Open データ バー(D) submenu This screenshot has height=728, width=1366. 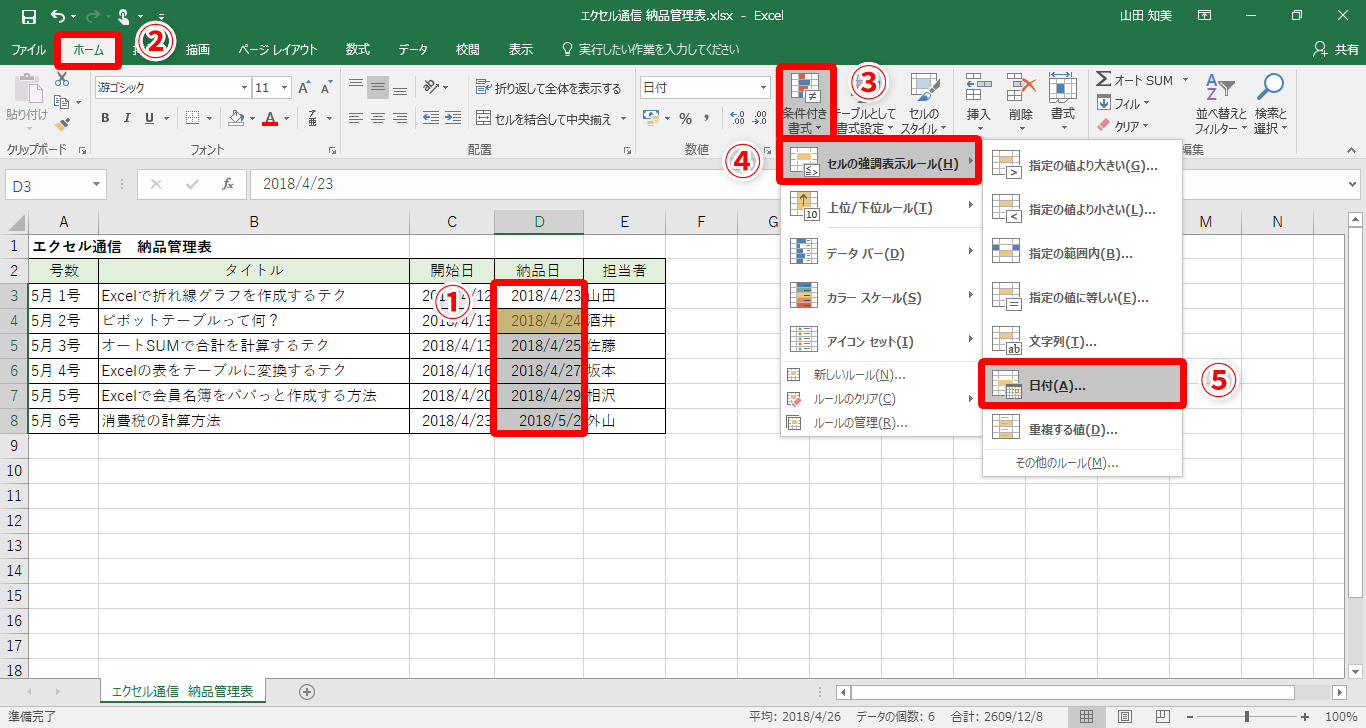881,253
